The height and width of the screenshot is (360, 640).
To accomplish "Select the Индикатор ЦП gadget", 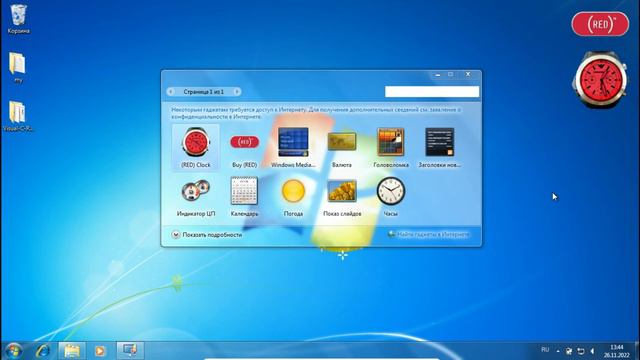I will tap(196, 196).
